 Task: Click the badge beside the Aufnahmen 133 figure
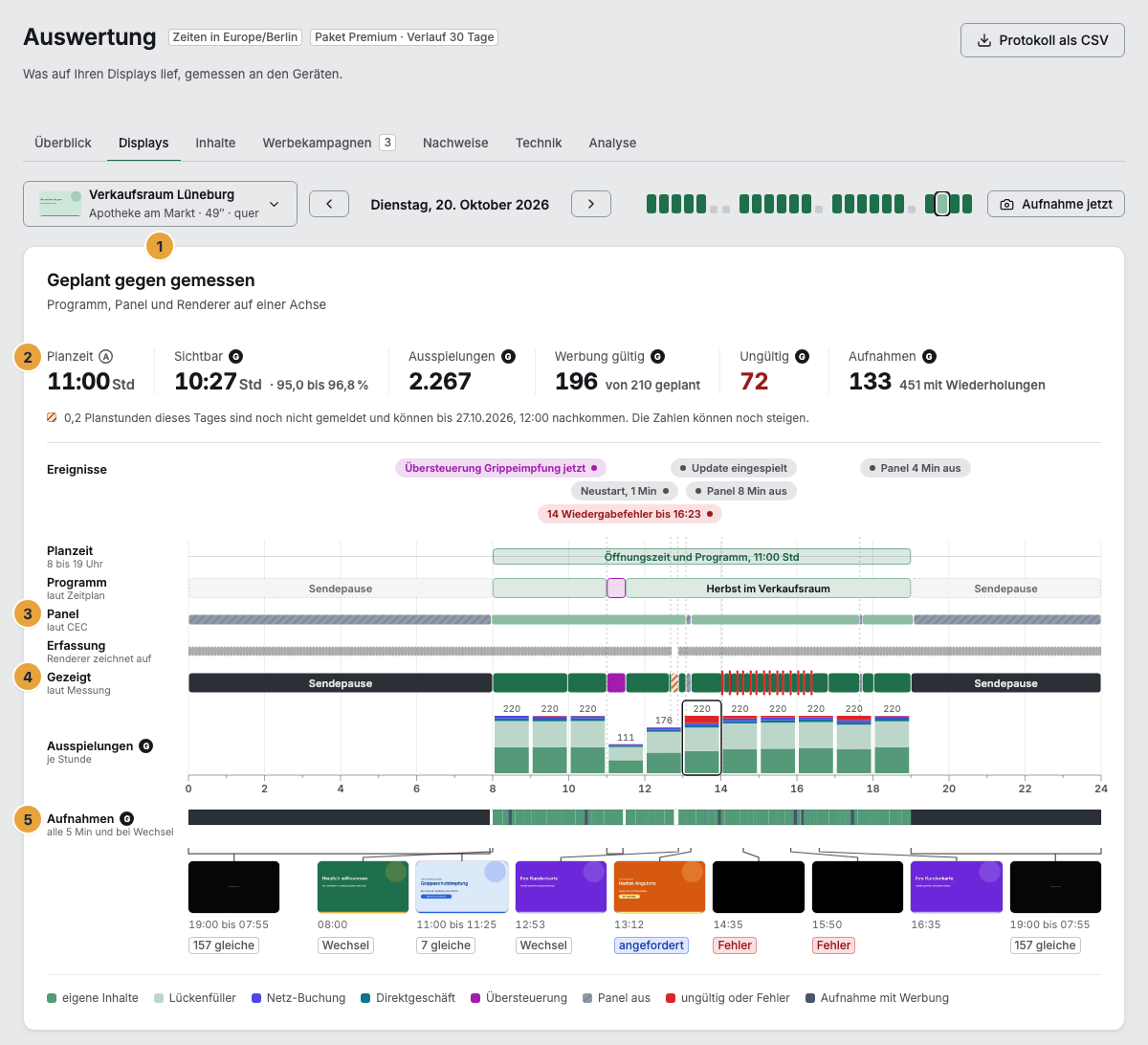(x=929, y=356)
